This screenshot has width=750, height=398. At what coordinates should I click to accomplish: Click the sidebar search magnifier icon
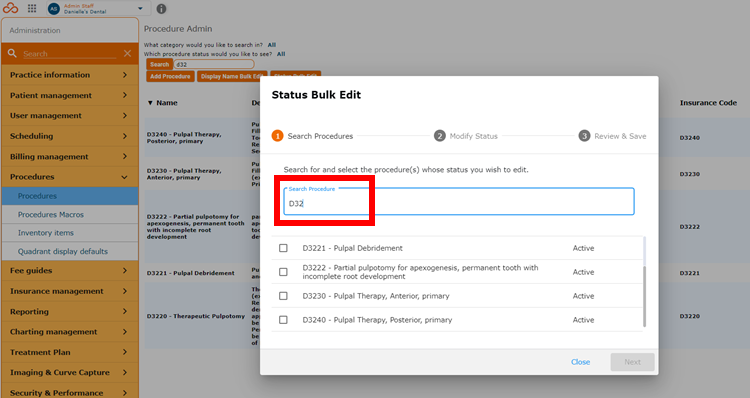pos(12,53)
